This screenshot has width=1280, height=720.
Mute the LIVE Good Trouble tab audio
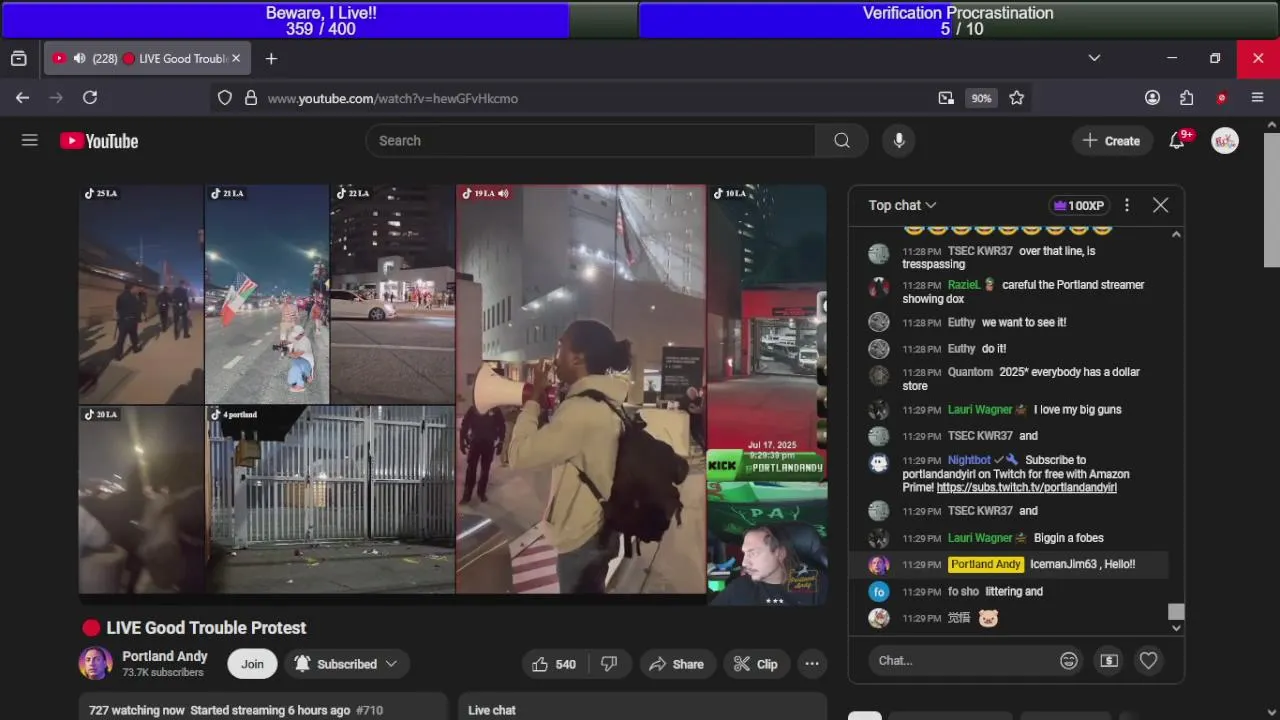coord(79,59)
